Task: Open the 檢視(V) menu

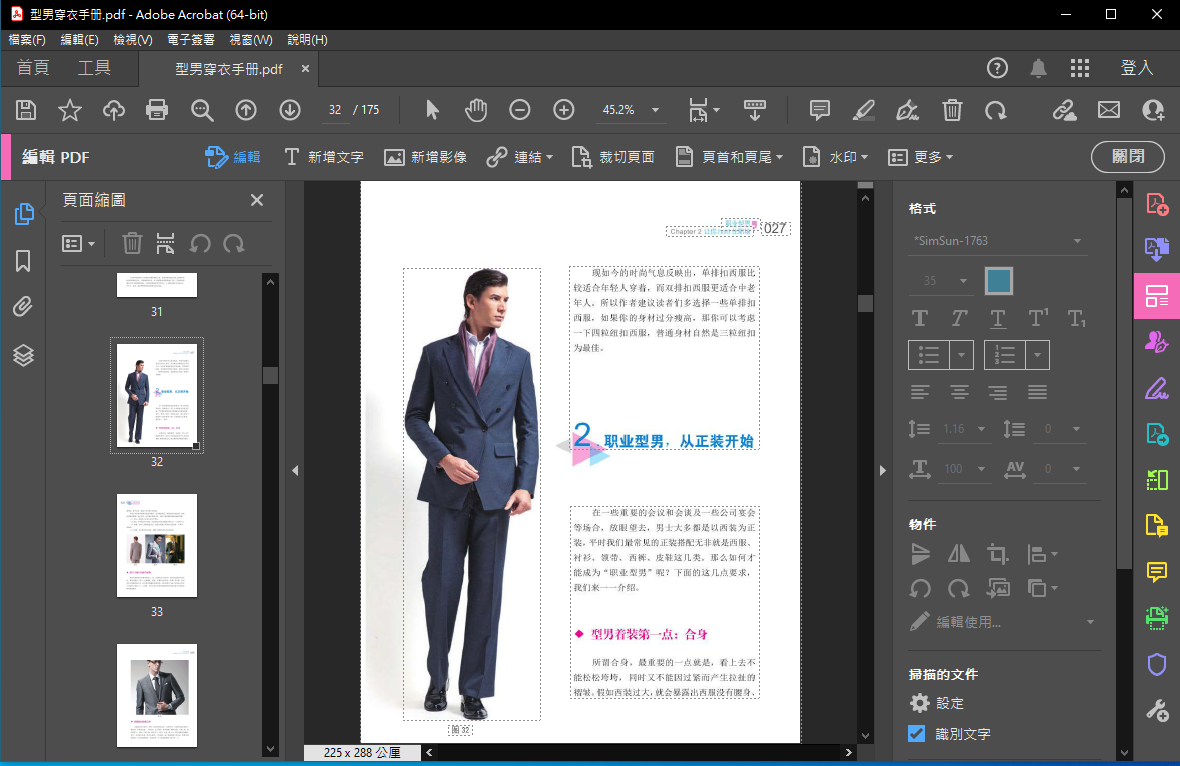Action: 133,40
